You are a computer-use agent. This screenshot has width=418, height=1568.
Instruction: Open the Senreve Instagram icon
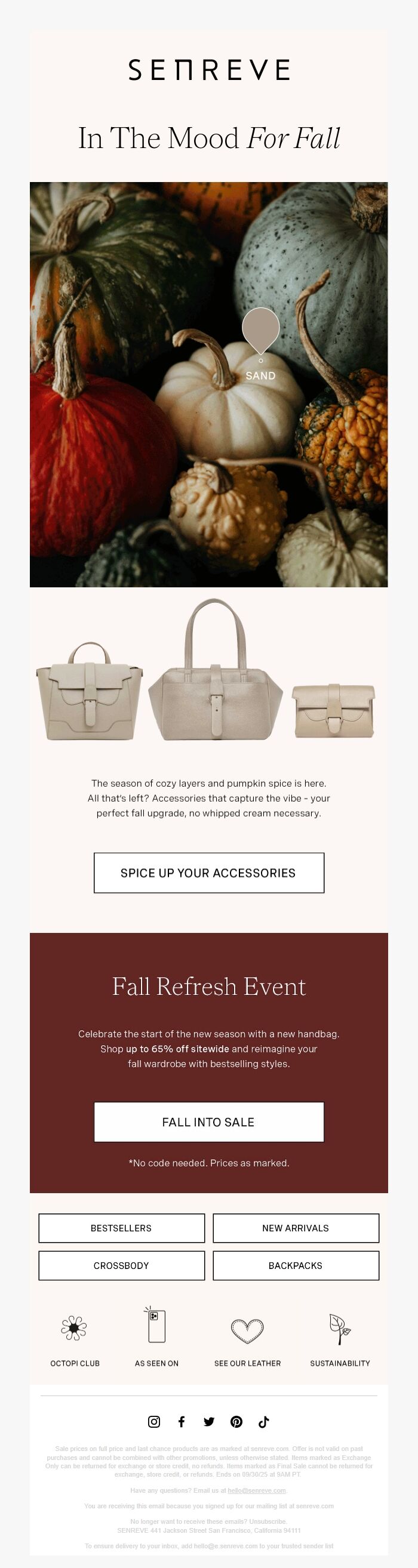click(154, 1421)
